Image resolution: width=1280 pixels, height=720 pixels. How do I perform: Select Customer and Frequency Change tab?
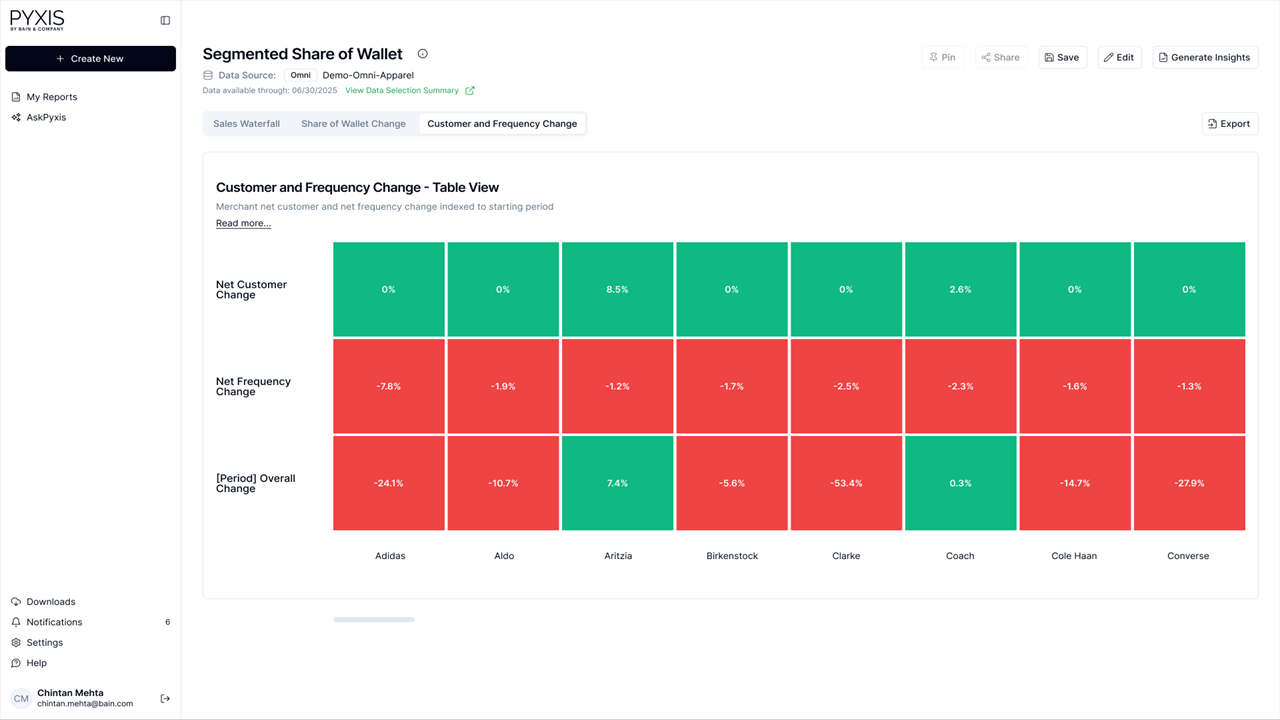pyautogui.click(x=502, y=124)
